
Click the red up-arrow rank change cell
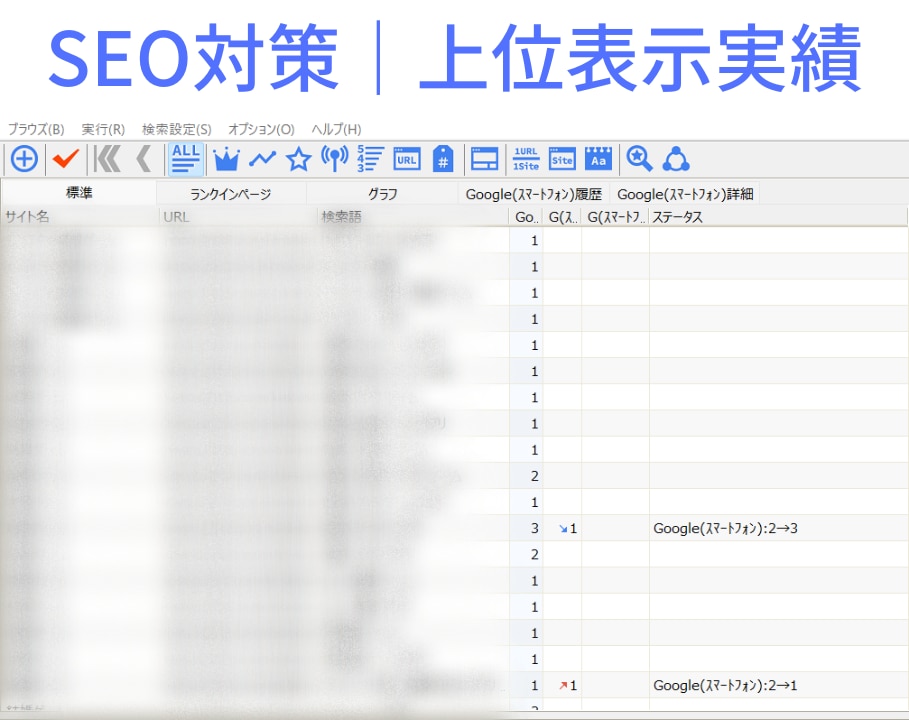click(563, 685)
